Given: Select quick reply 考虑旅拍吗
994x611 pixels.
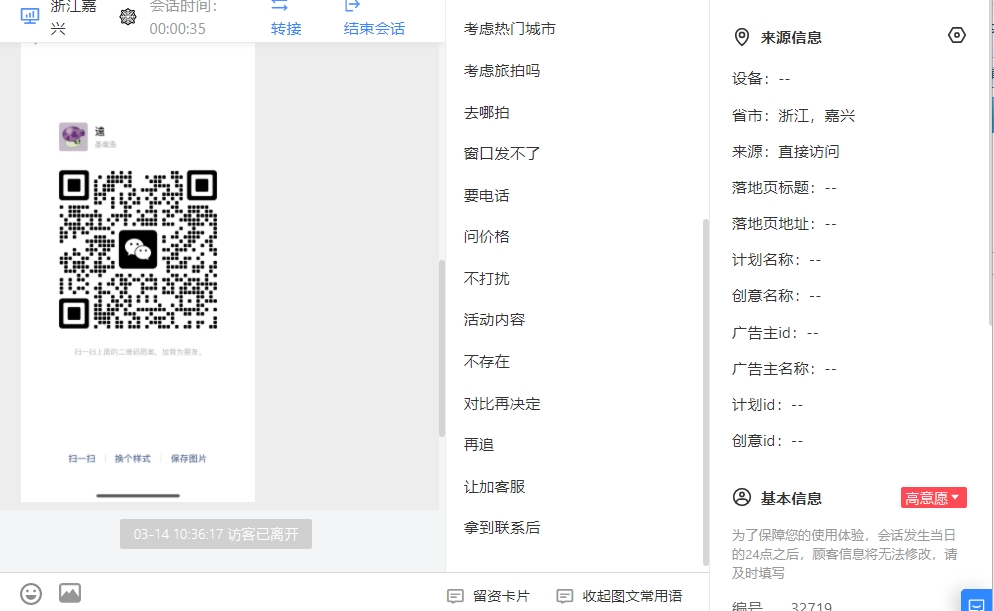Looking at the screenshot, I should pos(502,71).
